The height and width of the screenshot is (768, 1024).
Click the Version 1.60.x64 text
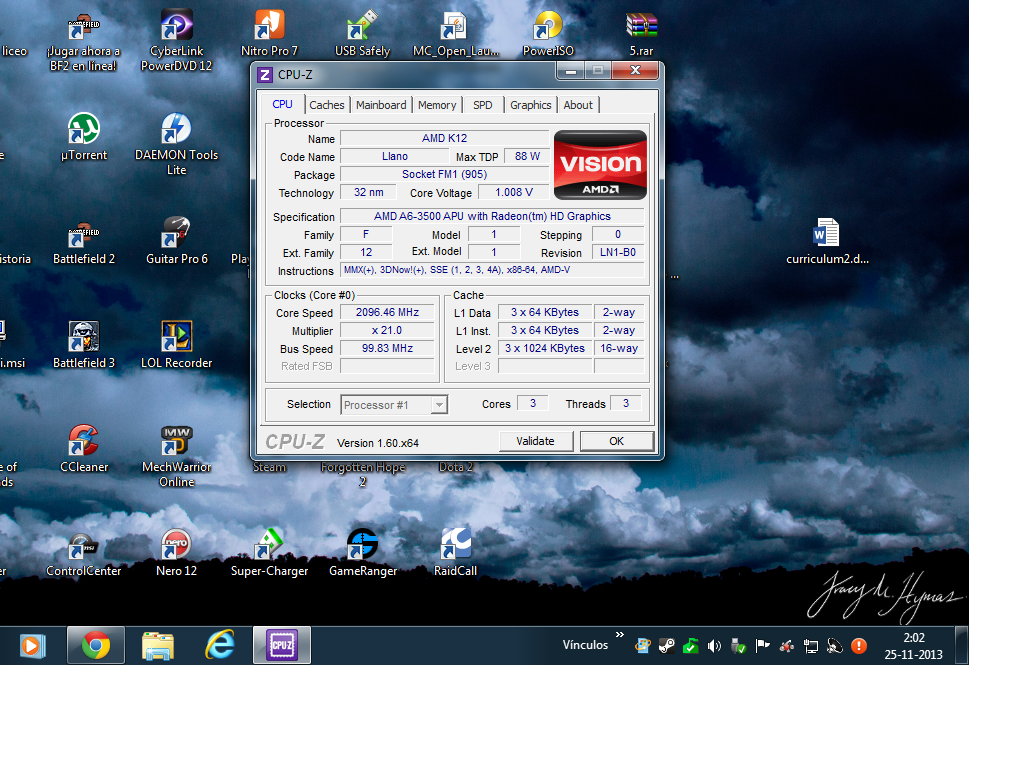pos(377,443)
